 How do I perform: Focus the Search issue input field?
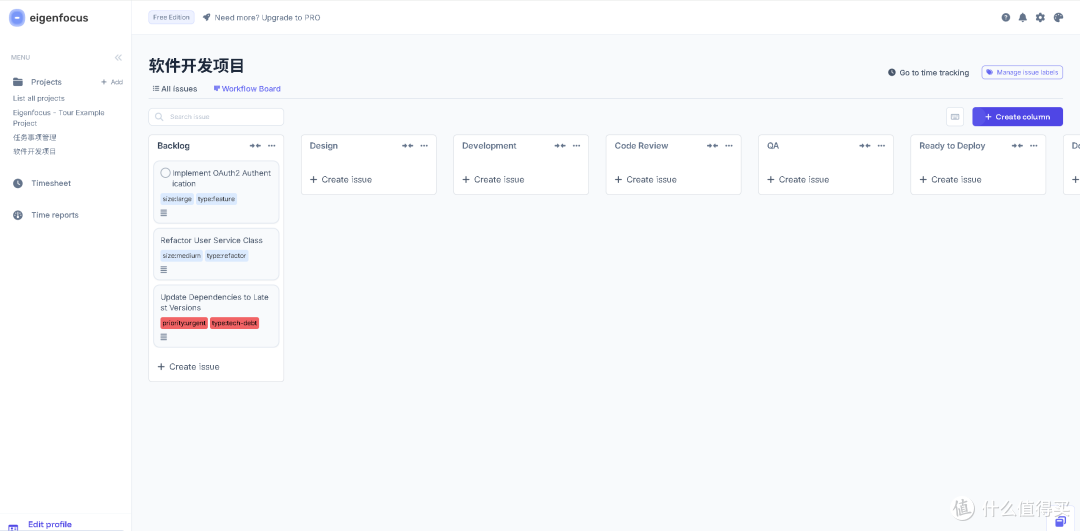point(216,116)
